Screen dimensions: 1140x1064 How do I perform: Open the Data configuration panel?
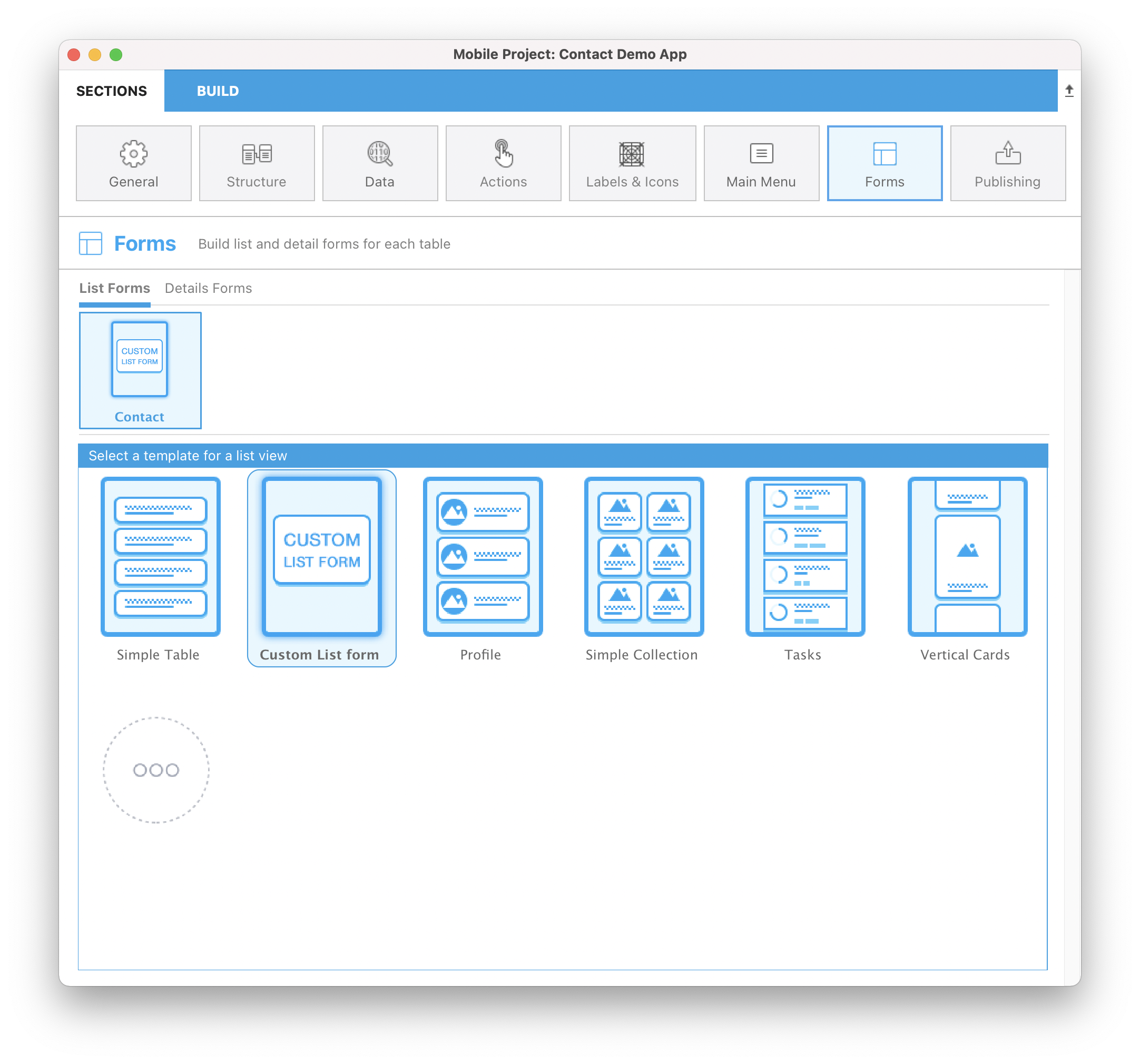point(378,162)
